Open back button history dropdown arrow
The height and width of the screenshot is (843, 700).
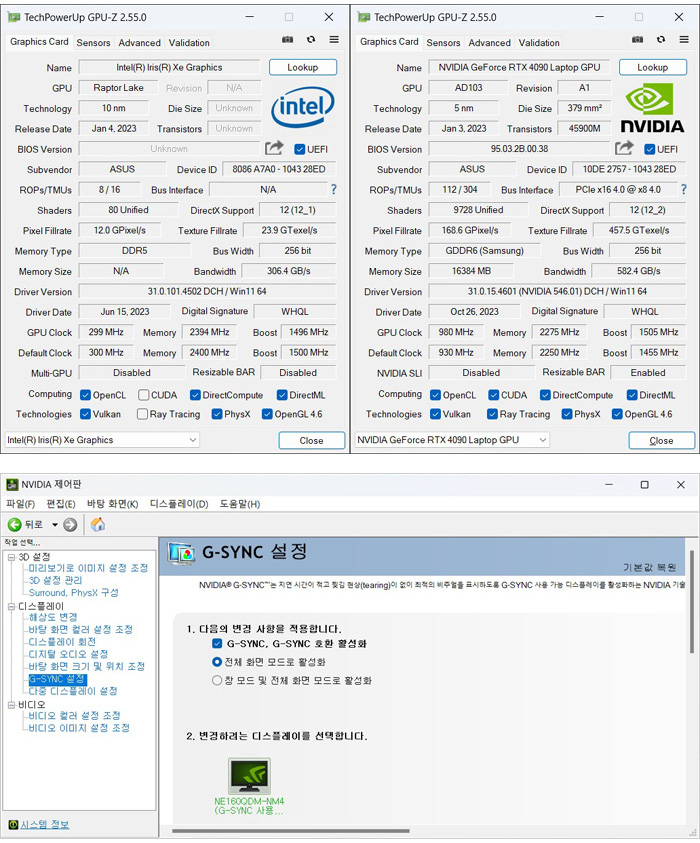(x=54, y=525)
